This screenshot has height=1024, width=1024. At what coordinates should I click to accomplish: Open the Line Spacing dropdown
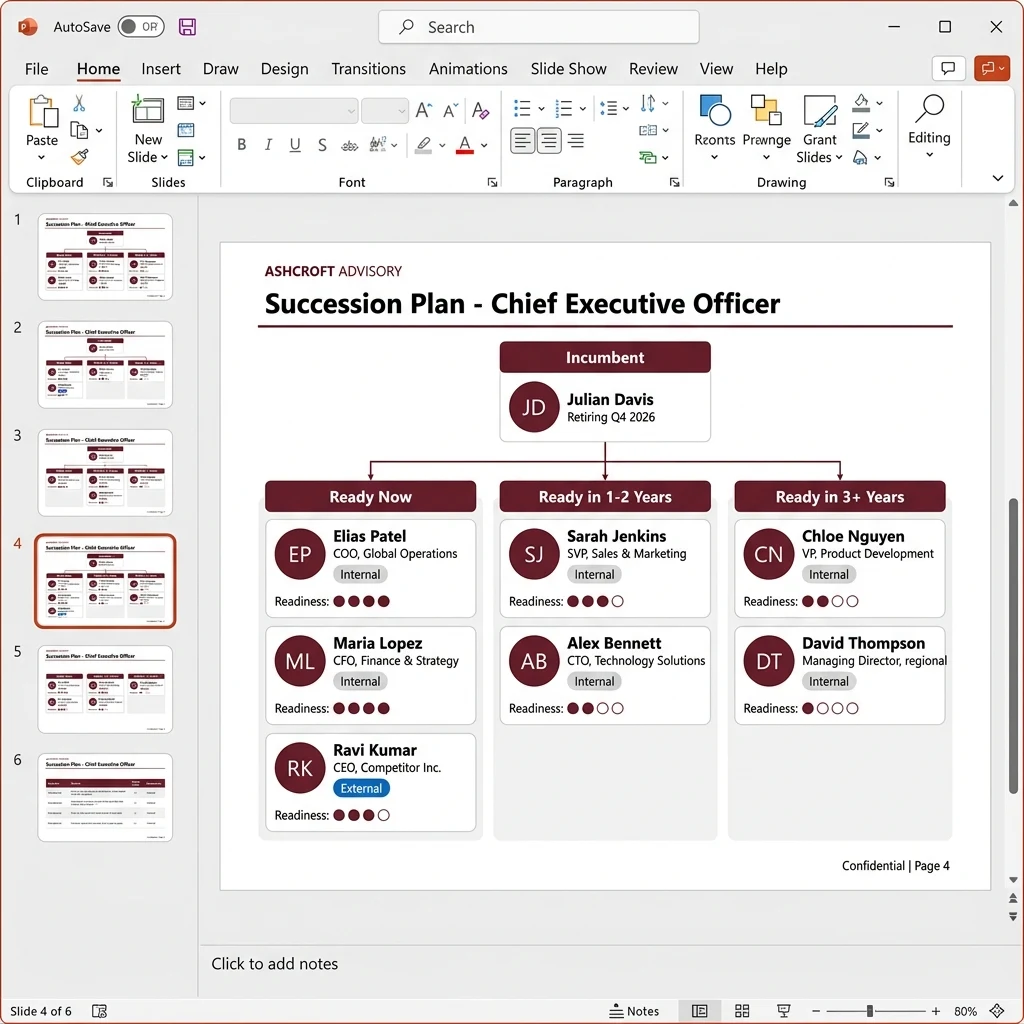pyautogui.click(x=614, y=108)
